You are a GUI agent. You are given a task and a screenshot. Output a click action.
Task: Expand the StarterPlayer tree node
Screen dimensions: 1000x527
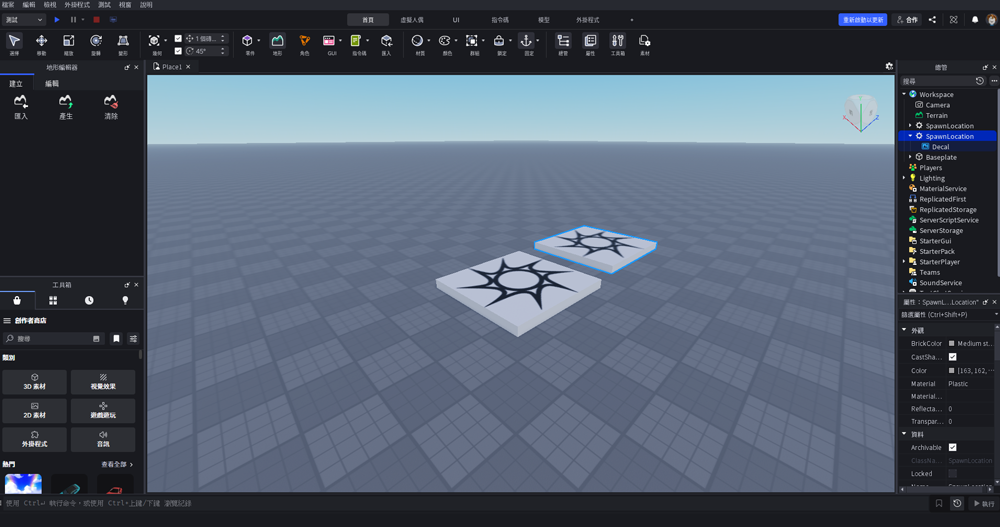(904, 262)
